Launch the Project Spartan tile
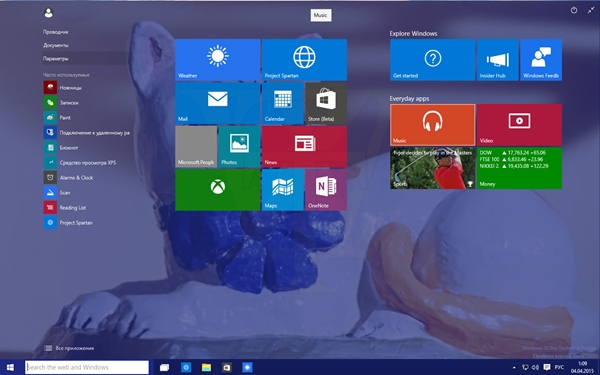 coord(304,59)
